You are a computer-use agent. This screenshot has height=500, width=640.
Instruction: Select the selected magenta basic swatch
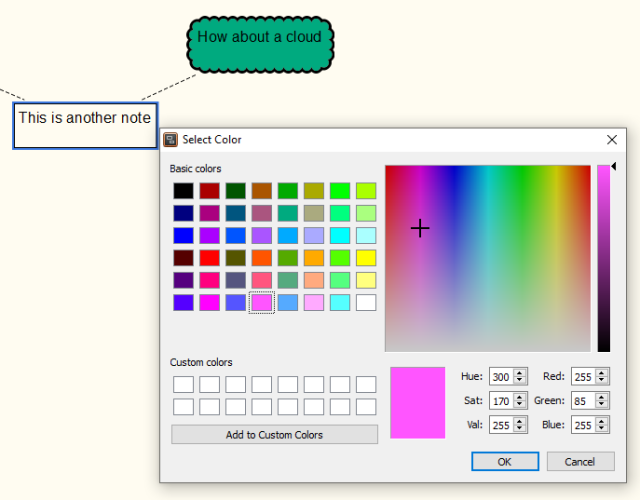click(x=261, y=302)
